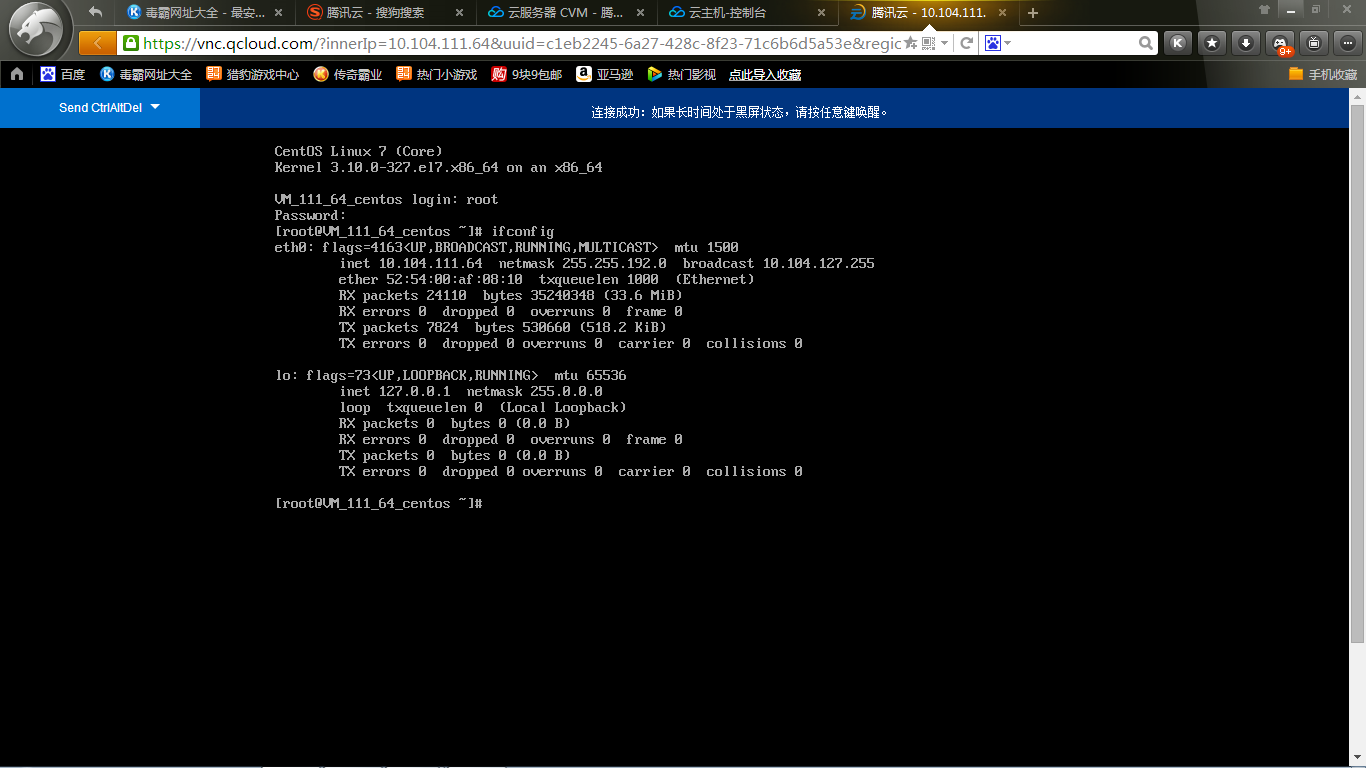
Task: Click the green padlock security icon
Action: click(130, 43)
